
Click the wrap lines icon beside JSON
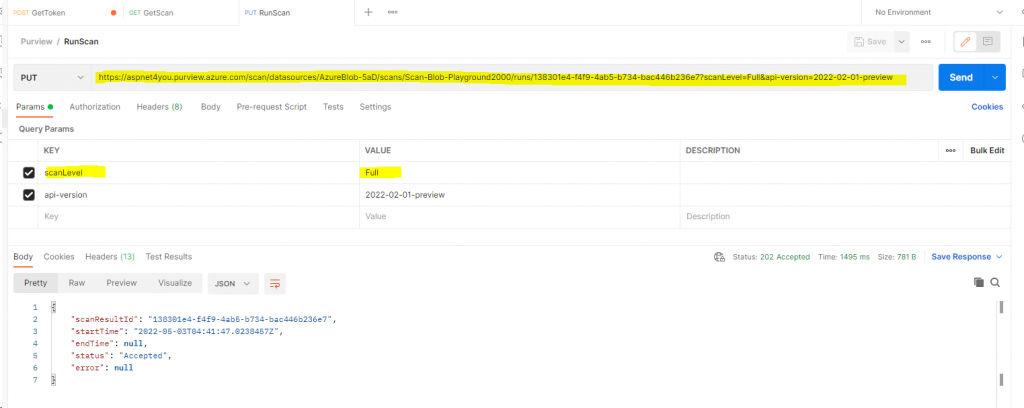tap(275, 283)
